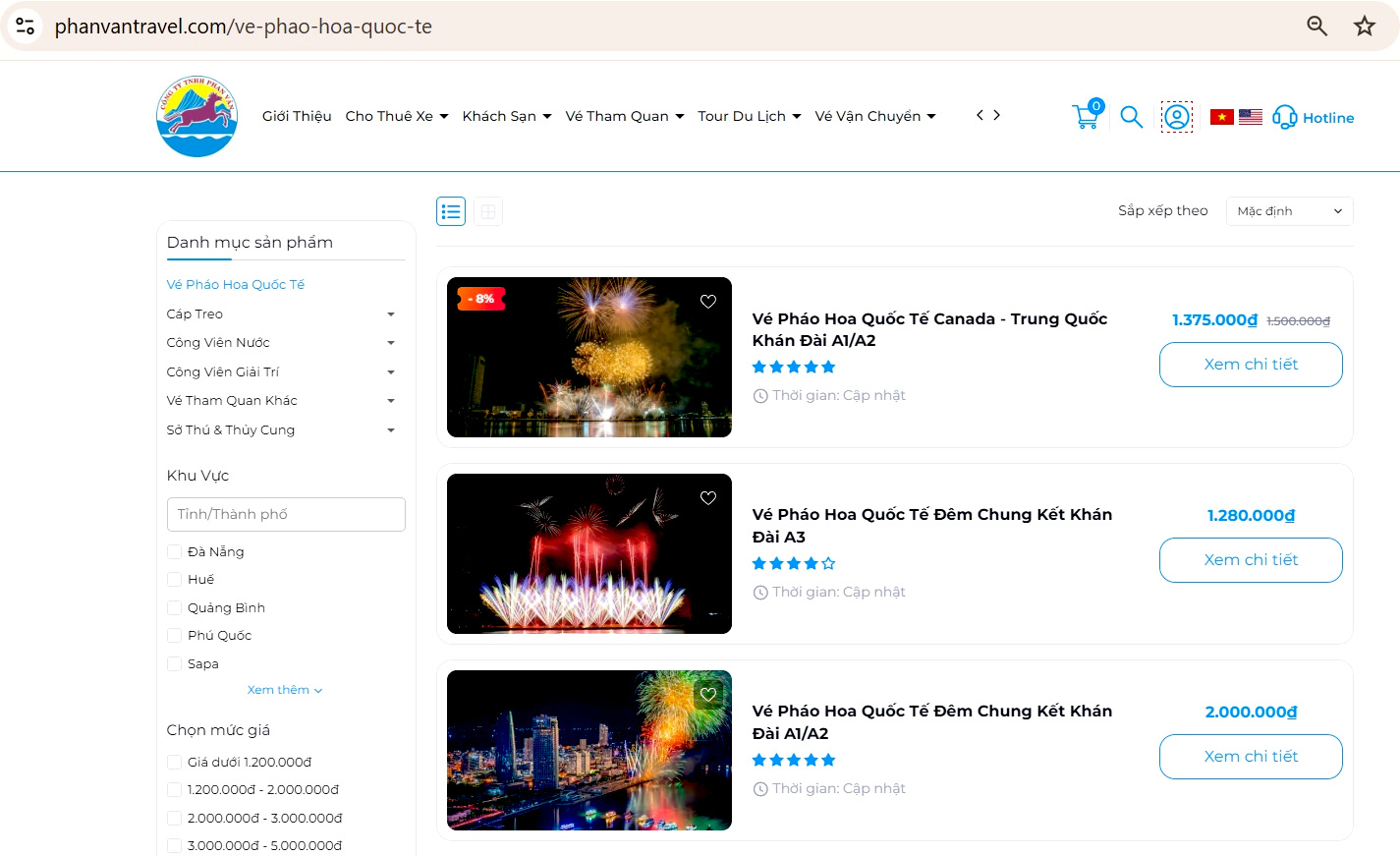Viewport: 1400px width, 856px height.
Task: Open the Vé Tham Quan menu
Action: [x=625, y=116]
